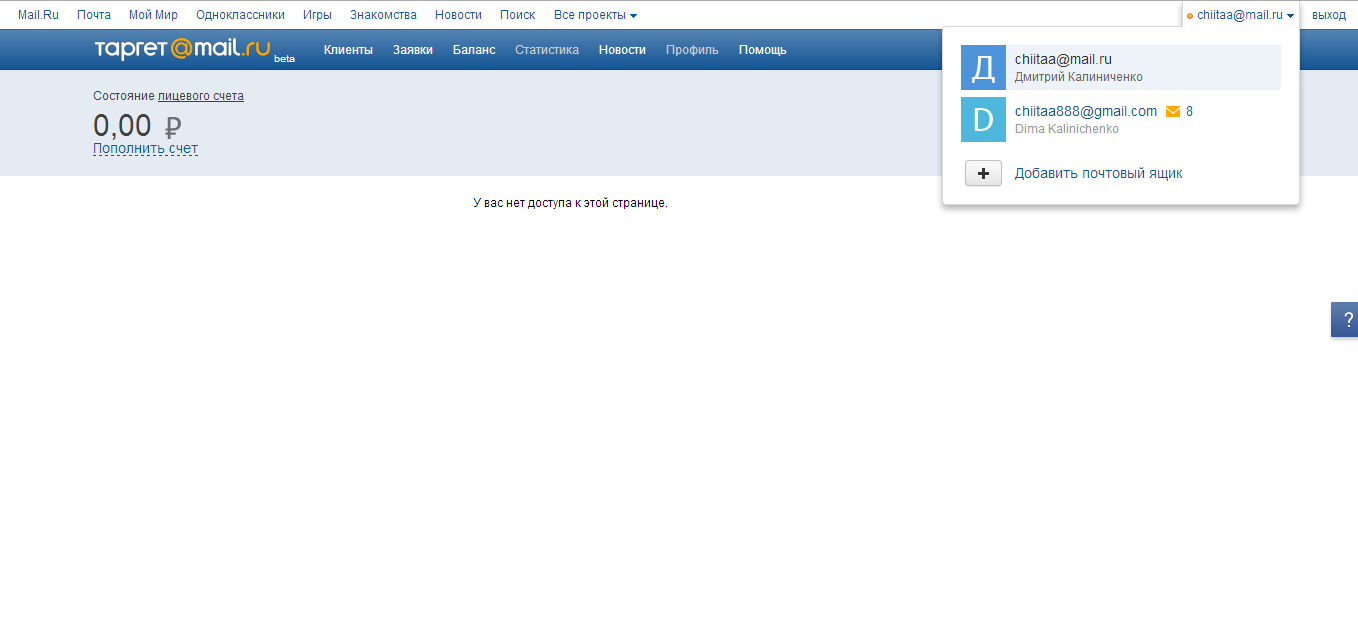Open the Клиенты menu item

(348, 50)
